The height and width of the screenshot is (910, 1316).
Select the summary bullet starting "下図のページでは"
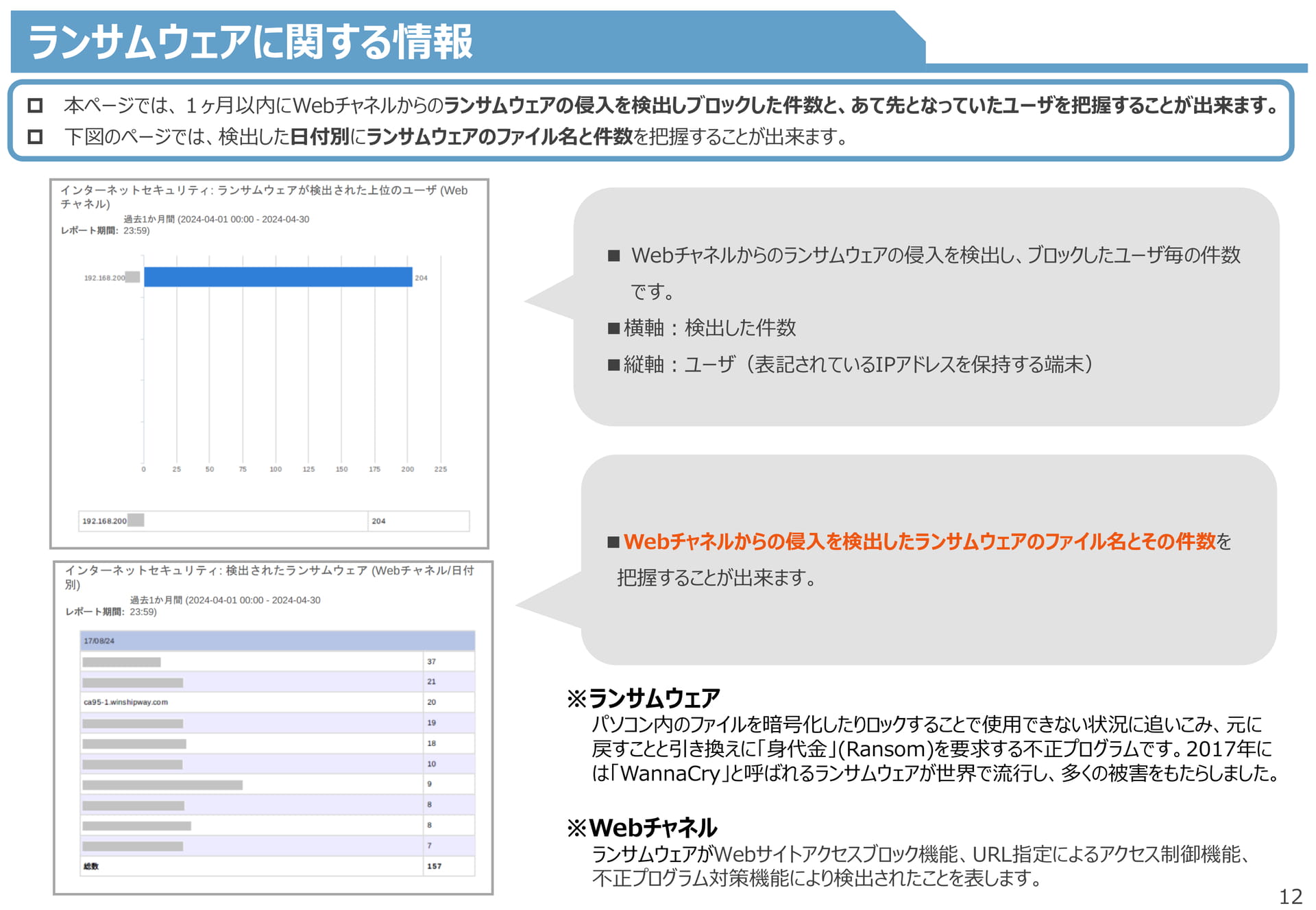[x=456, y=136]
